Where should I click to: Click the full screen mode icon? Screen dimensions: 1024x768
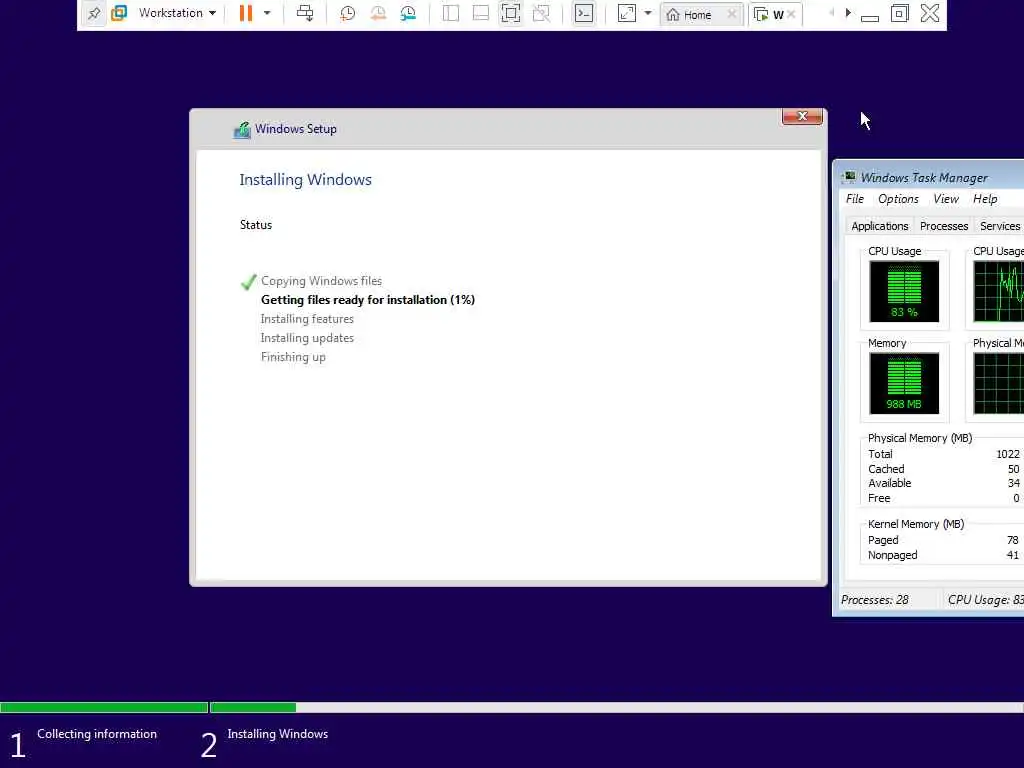point(511,13)
